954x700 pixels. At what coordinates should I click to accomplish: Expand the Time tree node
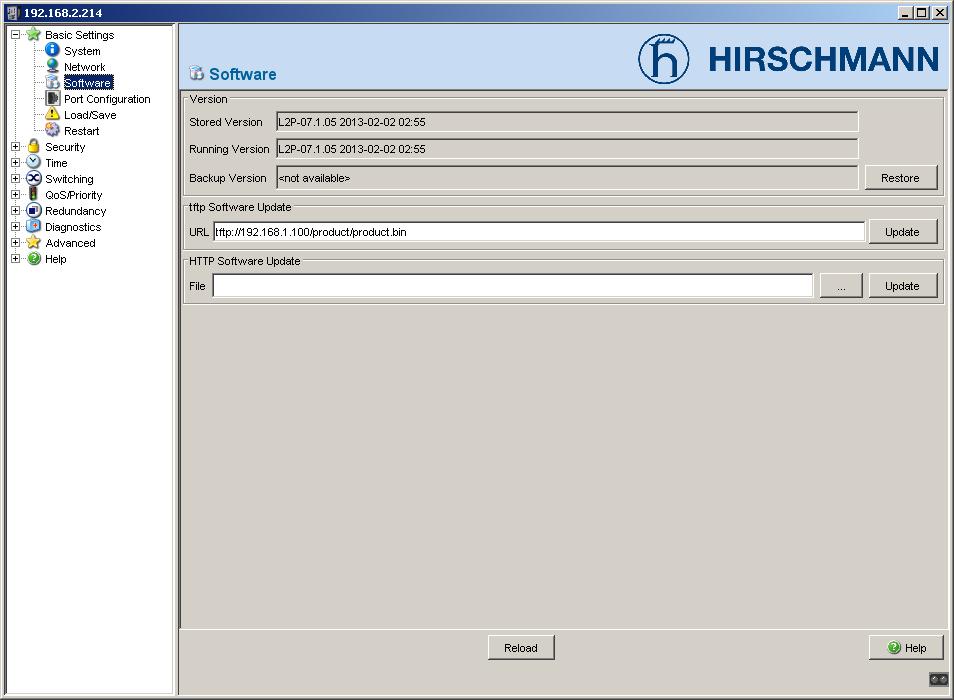tap(15, 162)
